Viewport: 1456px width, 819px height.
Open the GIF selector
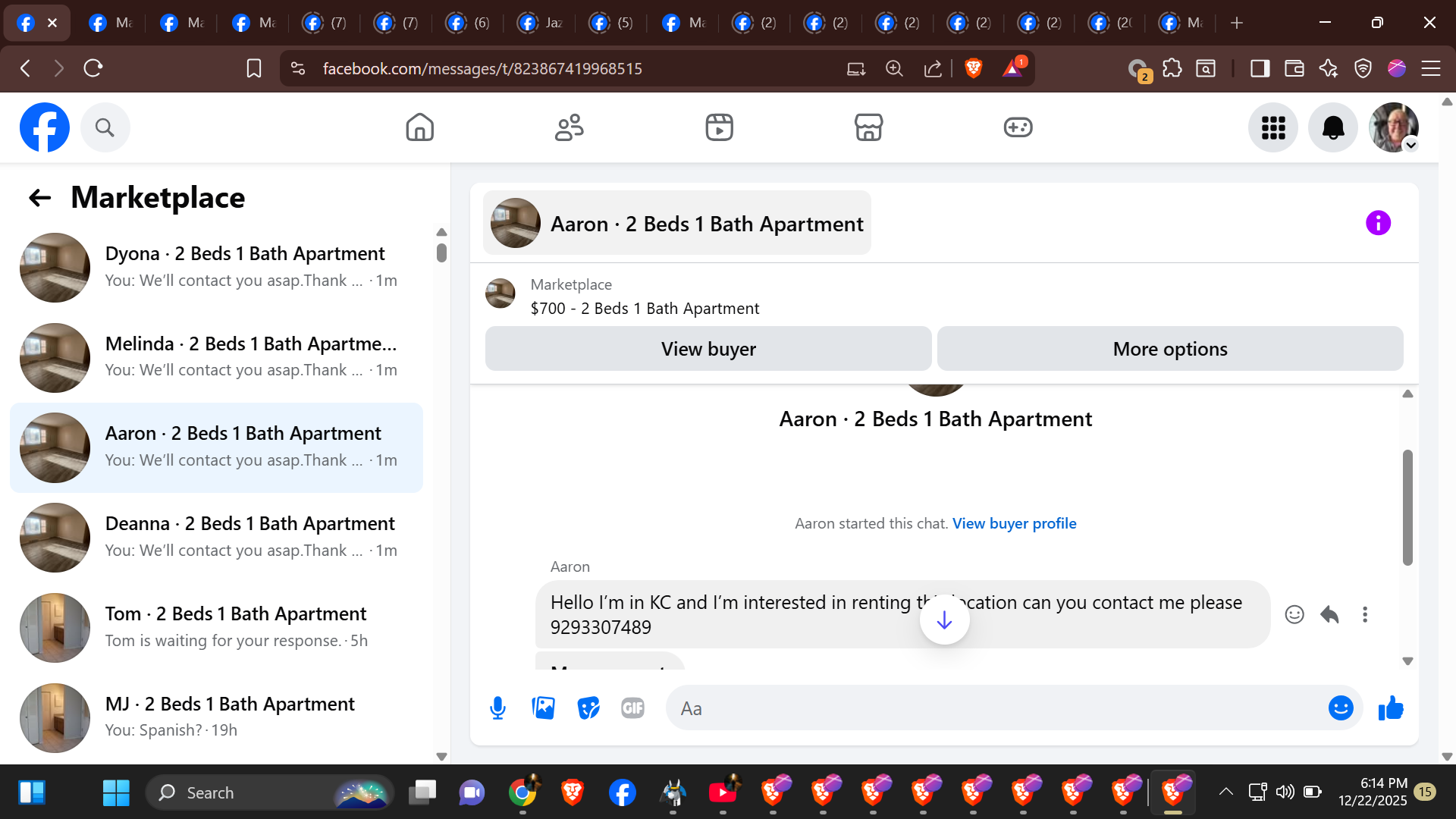click(x=632, y=708)
